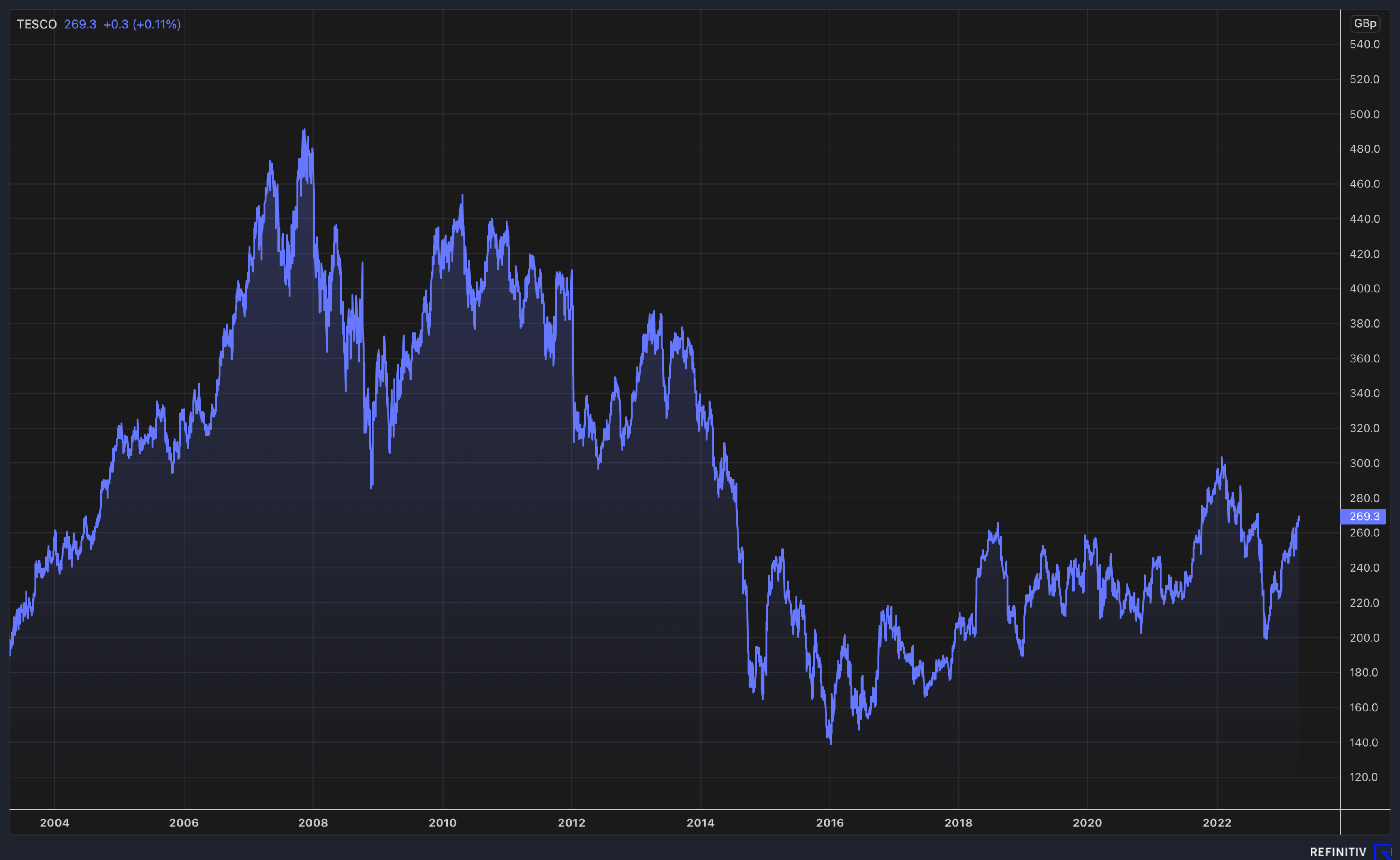The width and height of the screenshot is (1400, 860).
Task: Click the 269.3 current price marker
Action: click(x=1364, y=517)
